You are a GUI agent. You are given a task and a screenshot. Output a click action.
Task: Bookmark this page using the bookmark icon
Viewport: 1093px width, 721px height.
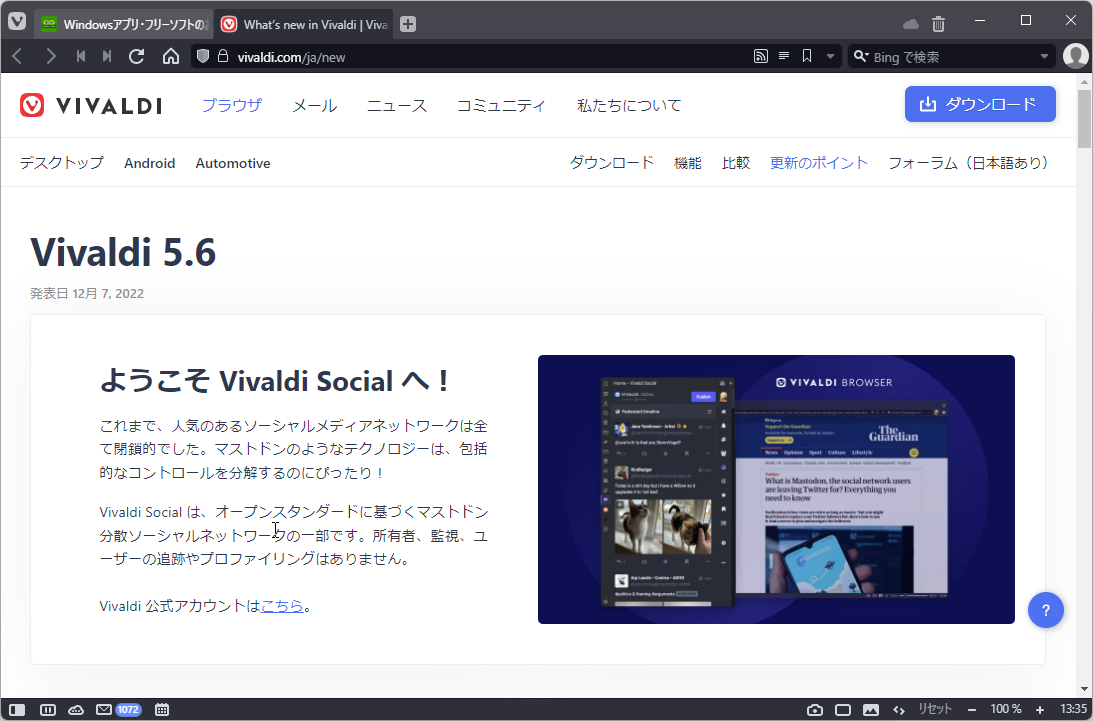click(x=807, y=56)
